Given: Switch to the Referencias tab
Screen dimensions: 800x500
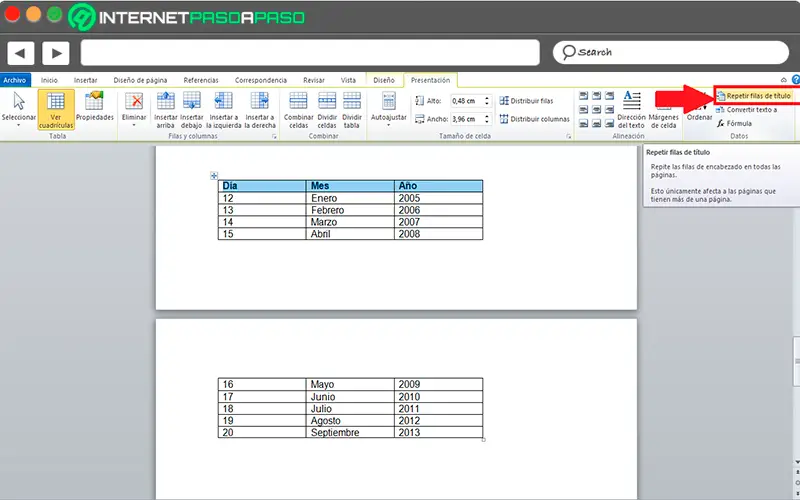Looking at the screenshot, I should (x=201, y=80).
